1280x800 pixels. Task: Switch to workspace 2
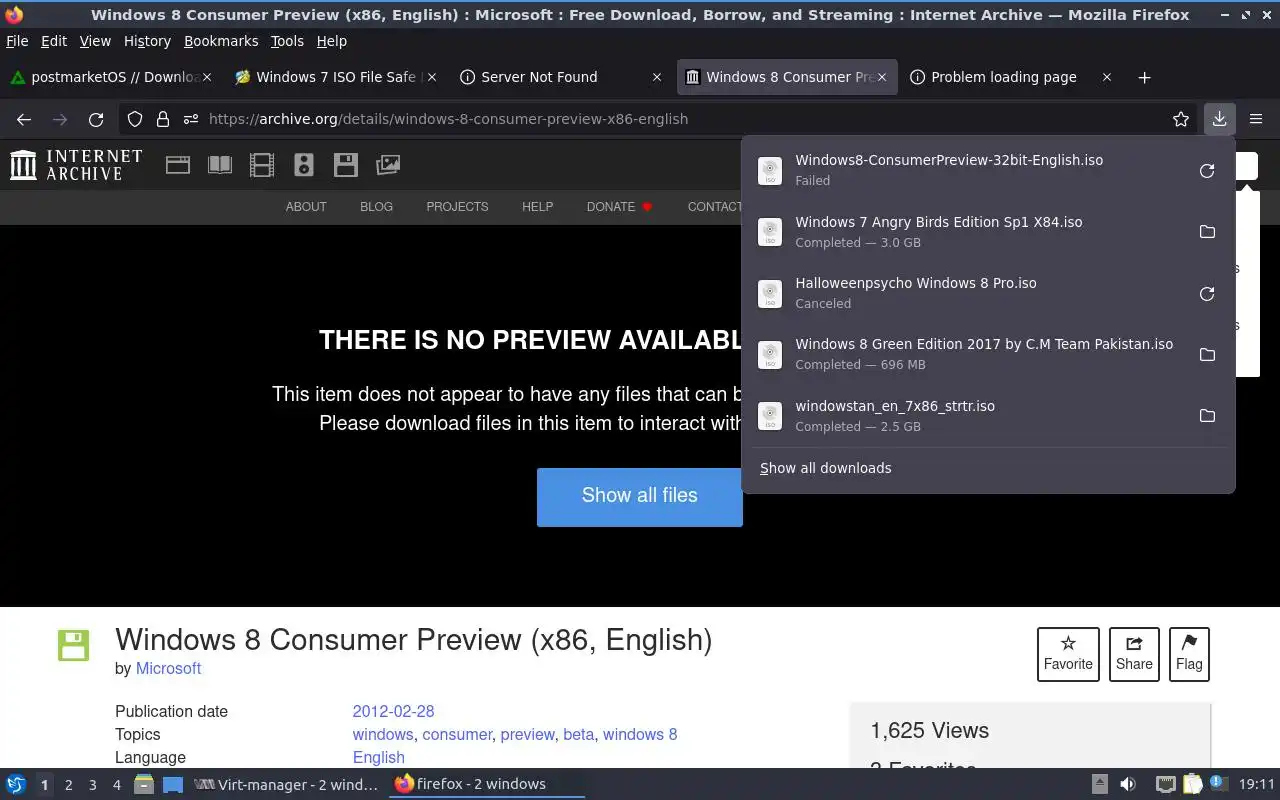[x=68, y=785]
